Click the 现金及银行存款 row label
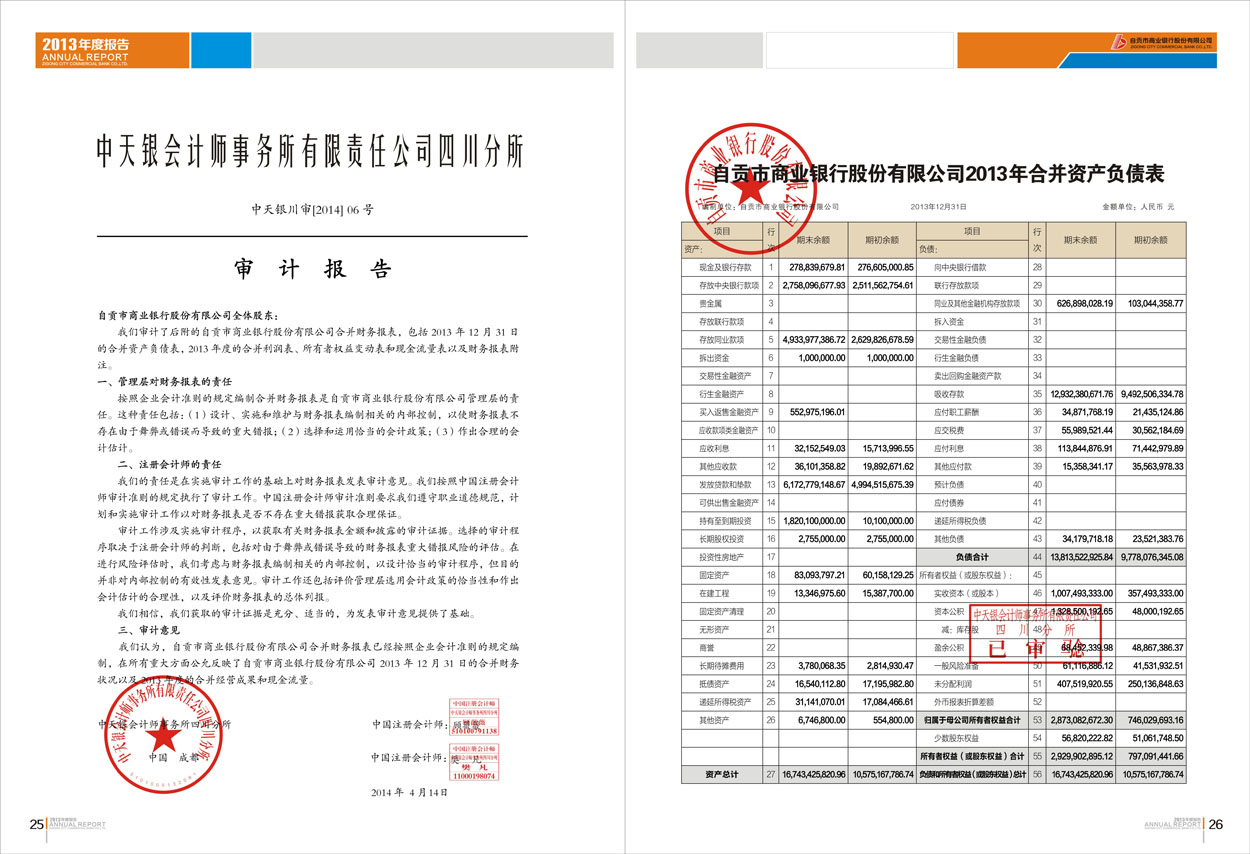The height and width of the screenshot is (854, 1250). (721, 268)
